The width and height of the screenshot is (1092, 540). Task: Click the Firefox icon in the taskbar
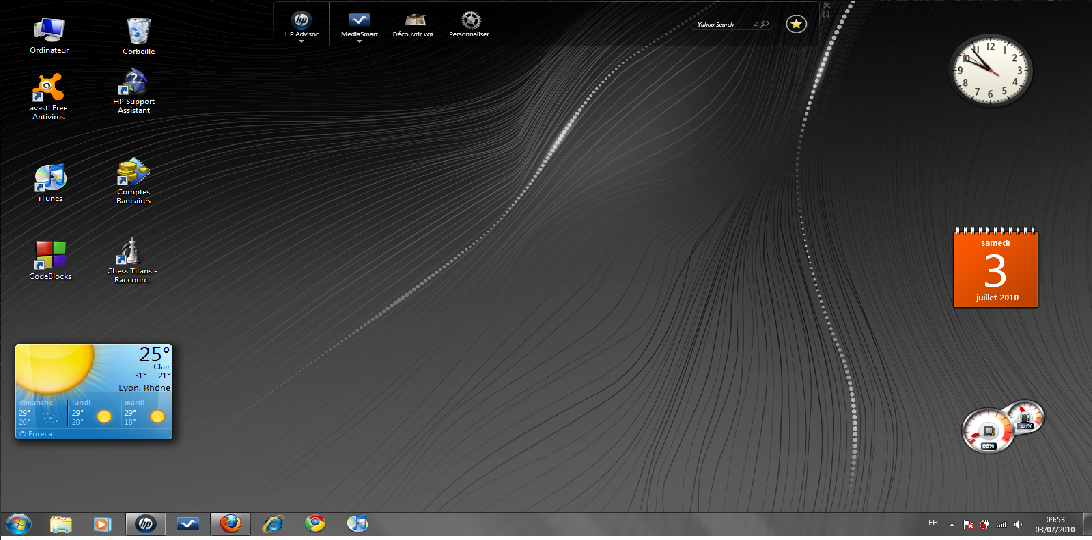(x=230, y=523)
